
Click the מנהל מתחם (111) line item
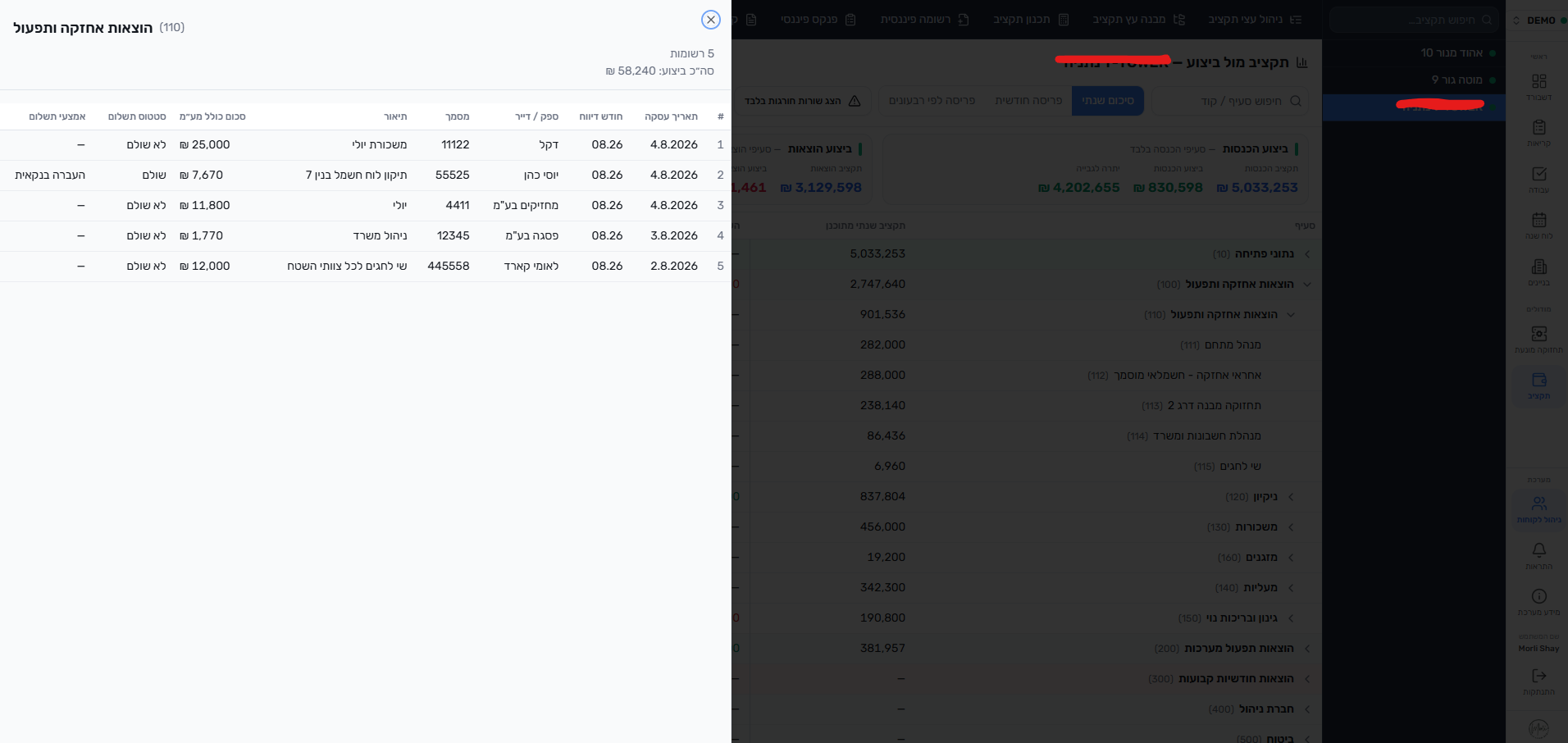tap(1220, 345)
